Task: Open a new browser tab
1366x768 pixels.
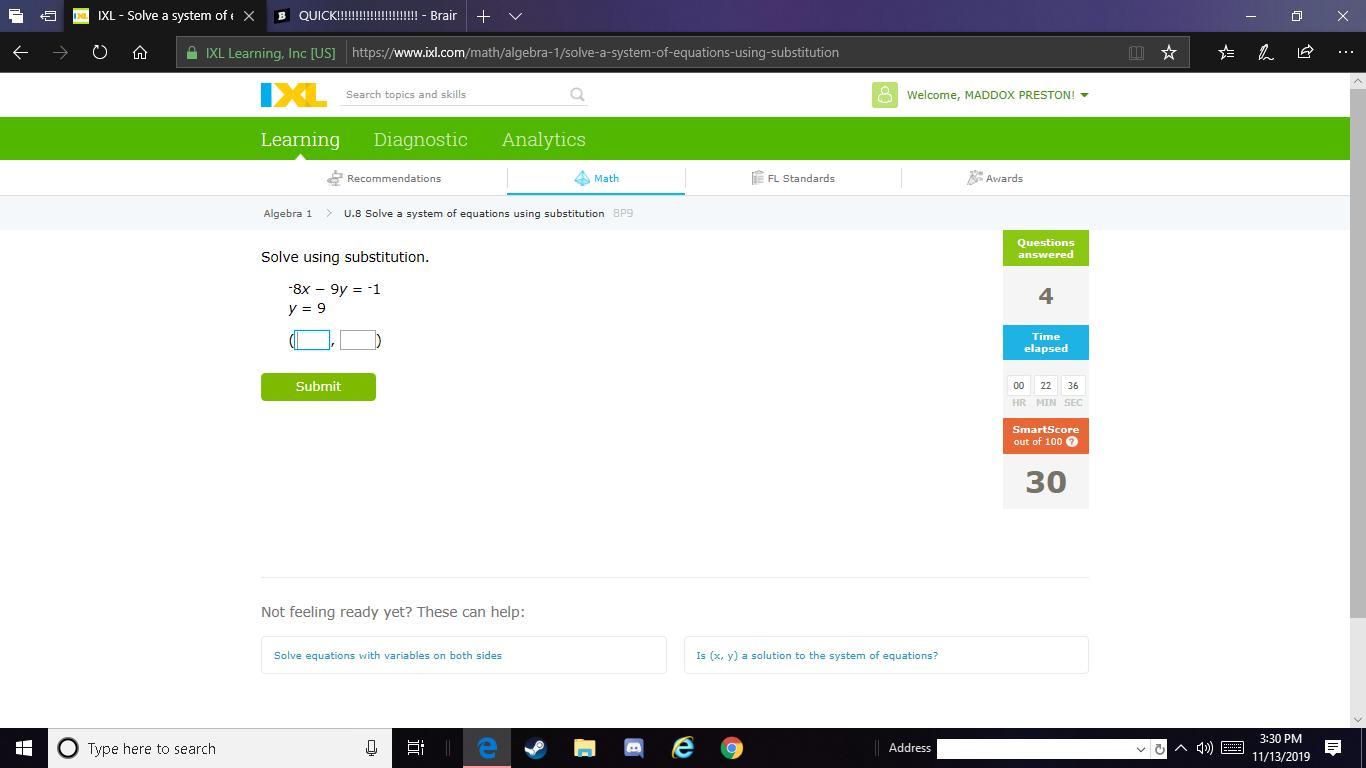Action: pos(483,16)
